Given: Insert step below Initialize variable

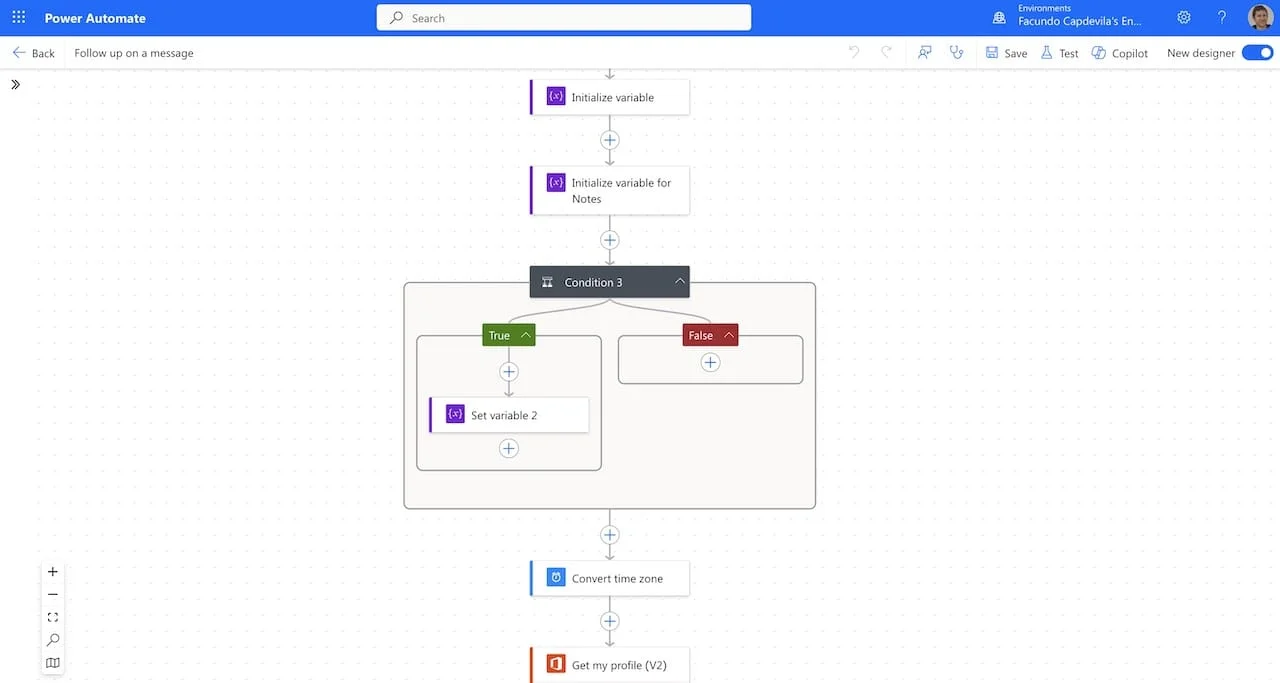Looking at the screenshot, I should 609,140.
